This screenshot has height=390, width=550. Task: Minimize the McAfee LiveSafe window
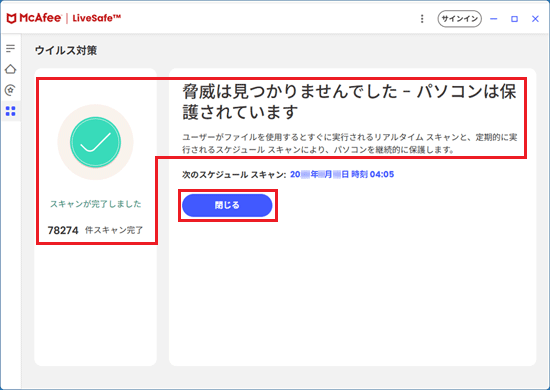494,19
